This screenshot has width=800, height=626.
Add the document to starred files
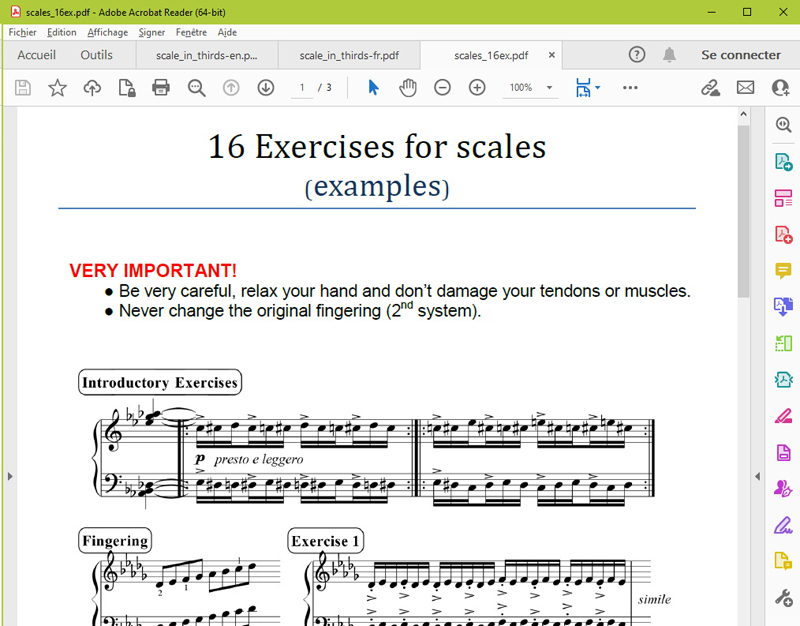(57, 88)
